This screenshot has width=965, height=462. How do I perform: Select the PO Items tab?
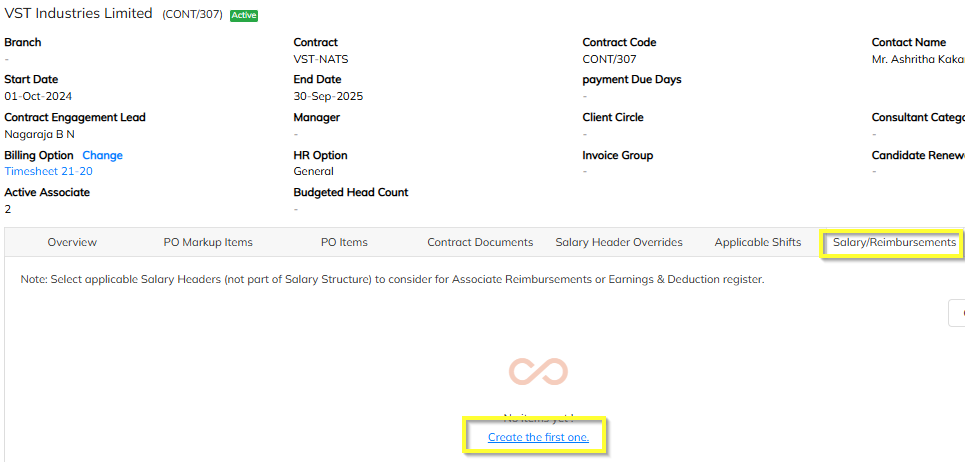[344, 242]
